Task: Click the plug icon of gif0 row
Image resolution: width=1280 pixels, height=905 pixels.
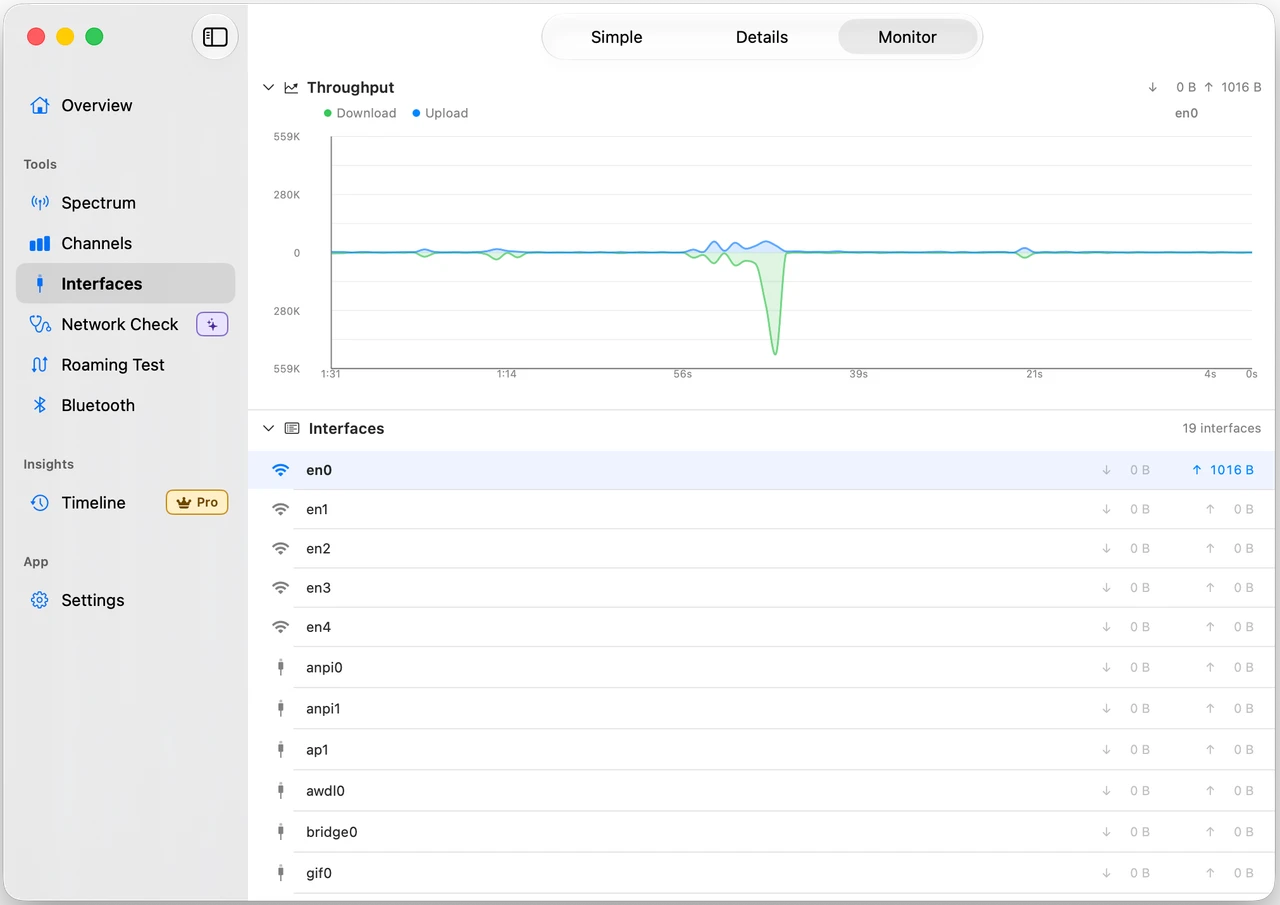Action: tap(281, 873)
